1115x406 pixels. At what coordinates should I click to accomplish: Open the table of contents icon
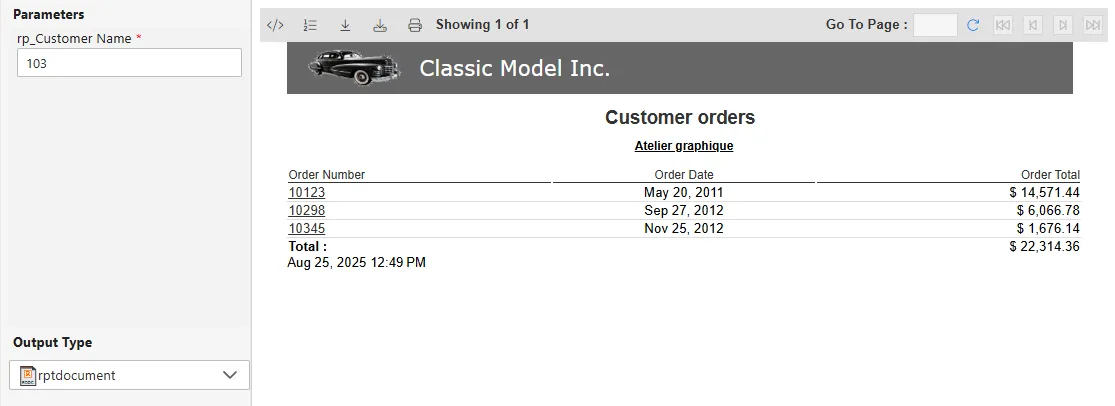[x=310, y=25]
